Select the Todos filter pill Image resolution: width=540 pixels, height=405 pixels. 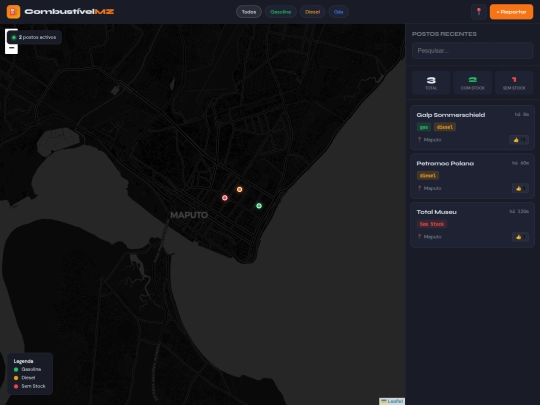click(x=249, y=12)
